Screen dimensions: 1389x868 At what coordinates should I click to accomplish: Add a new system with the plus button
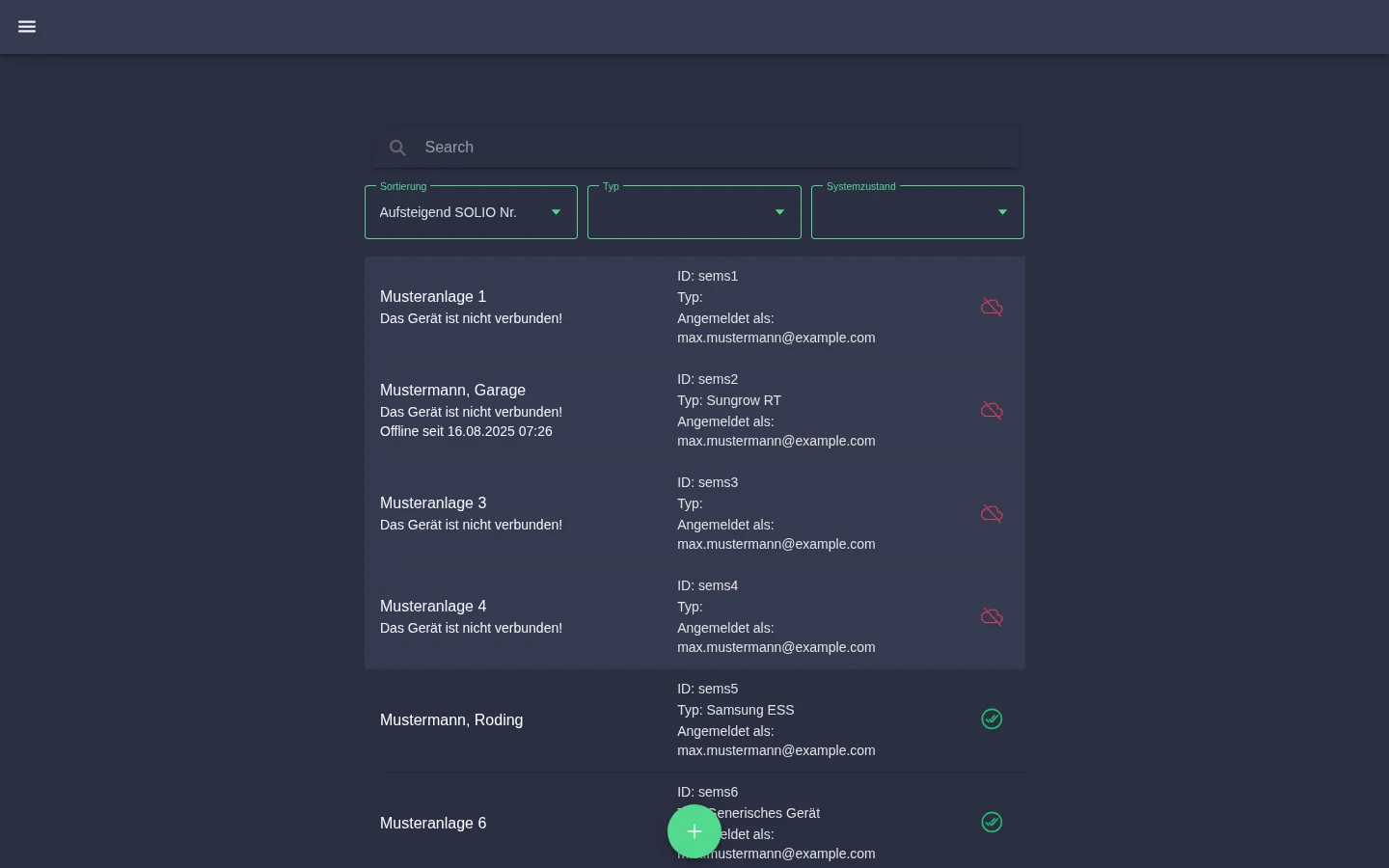click(694, 831)
